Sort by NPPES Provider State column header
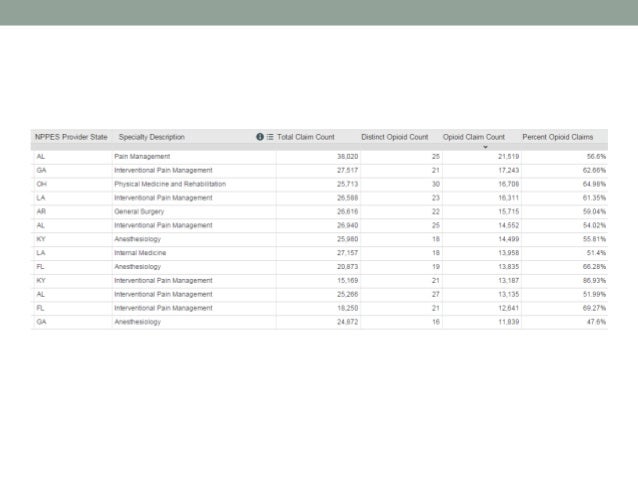The width and height of the screenshot is (638, 479). click(x=71, y=137)
